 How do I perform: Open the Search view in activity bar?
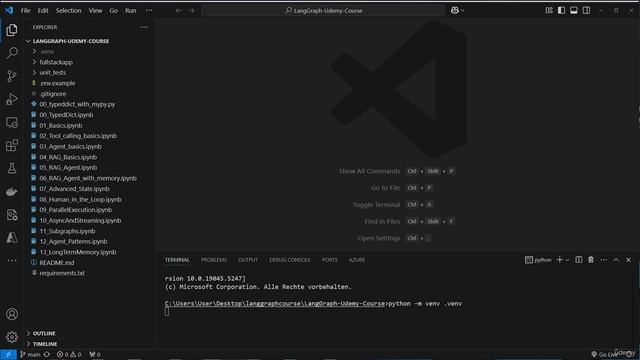click(x=12, y=53)
